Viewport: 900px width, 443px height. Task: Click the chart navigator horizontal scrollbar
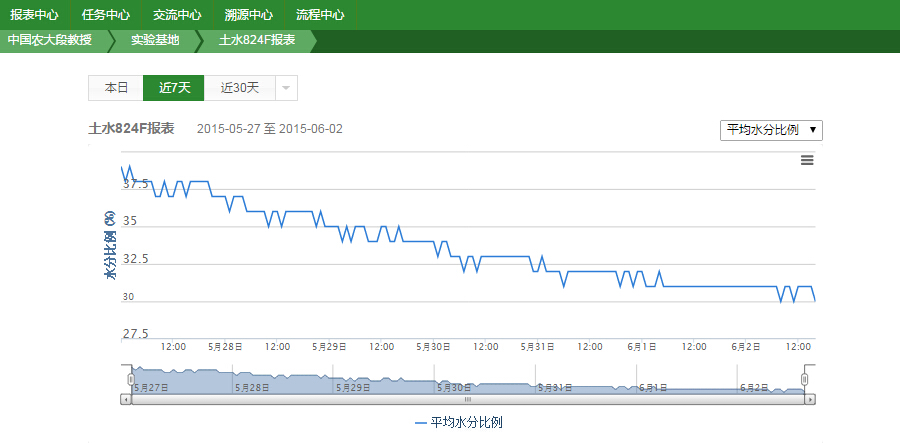point(468,399)
